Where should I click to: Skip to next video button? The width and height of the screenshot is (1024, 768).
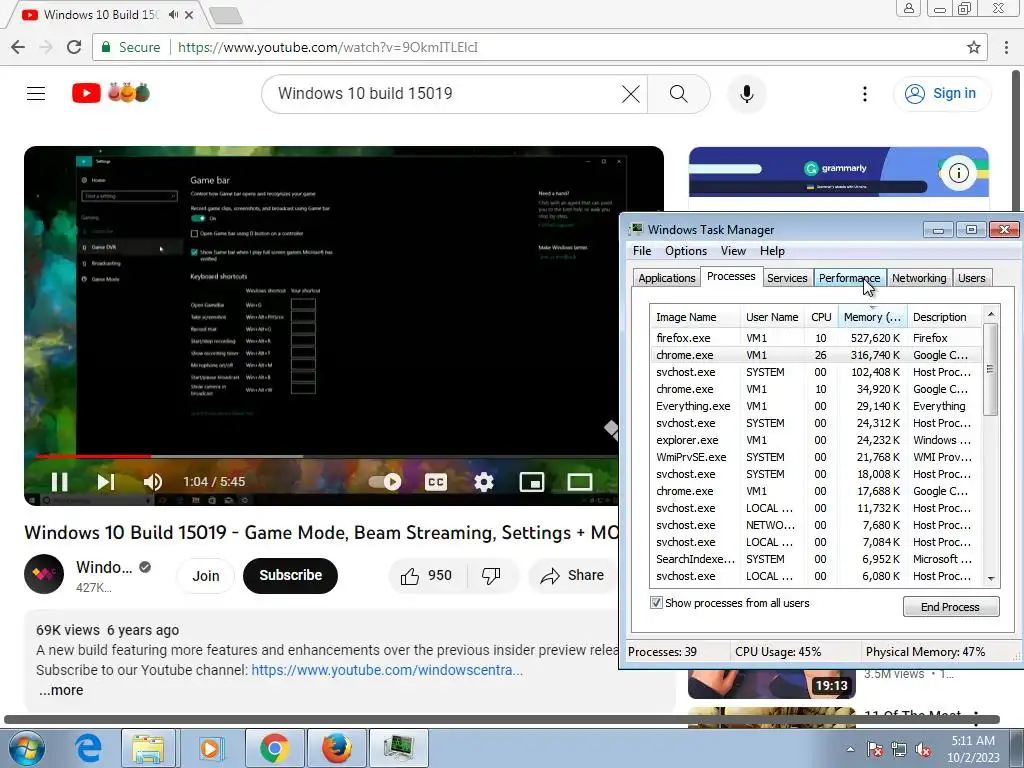point(106,482)
